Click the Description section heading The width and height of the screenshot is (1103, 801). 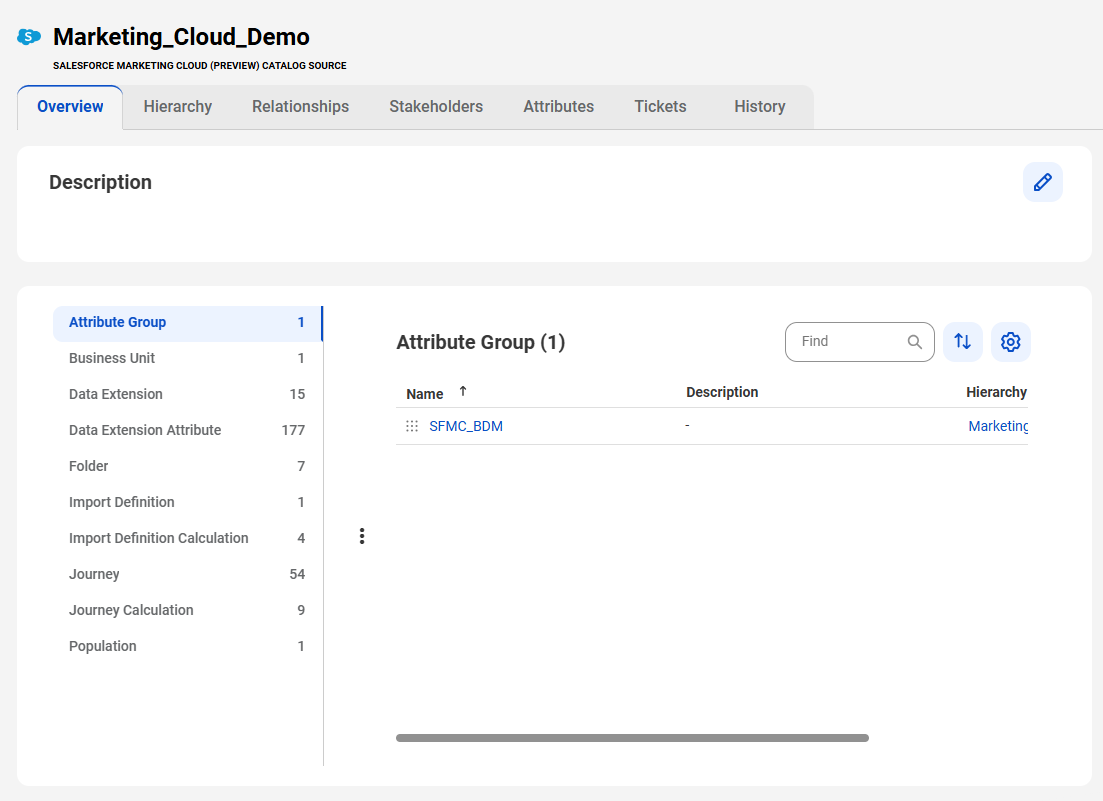101,182
